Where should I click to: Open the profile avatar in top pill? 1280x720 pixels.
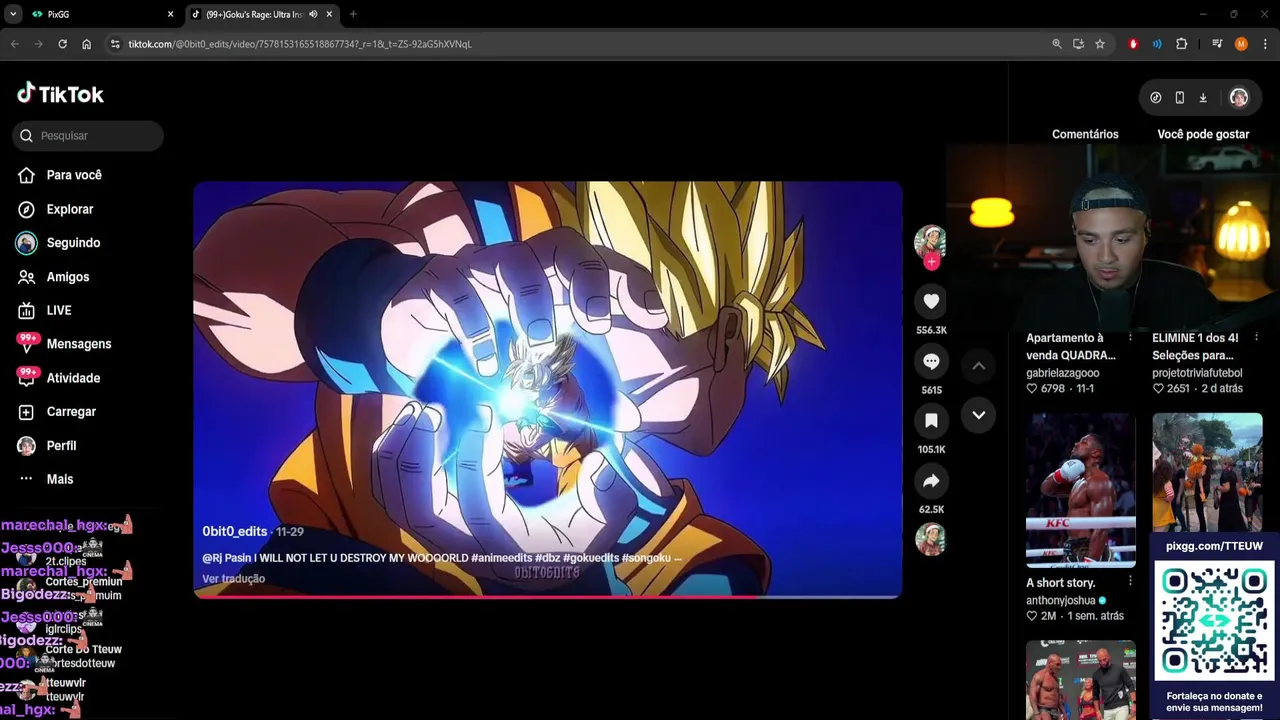(x=1239, y=98)
